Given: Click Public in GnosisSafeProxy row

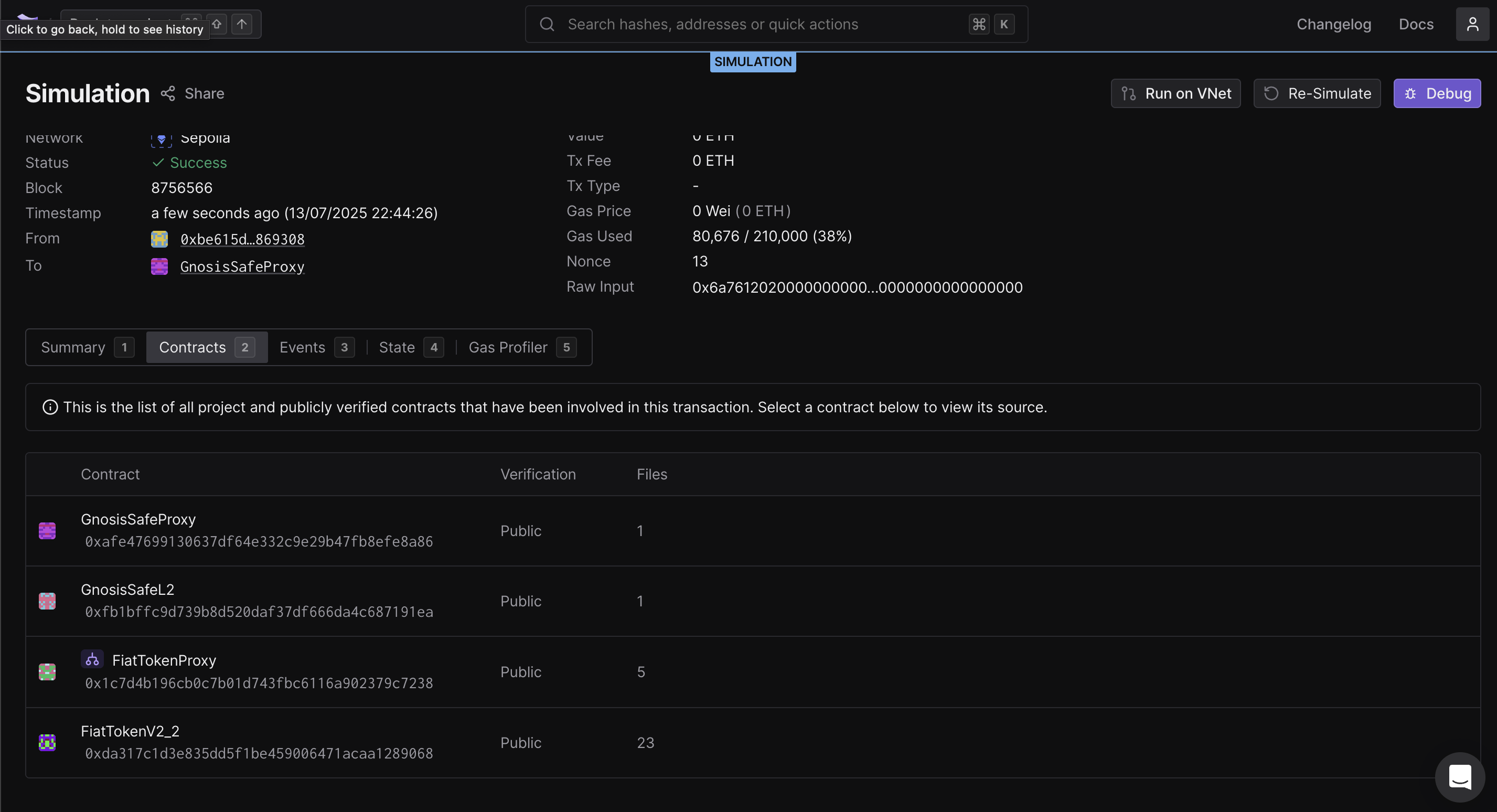Looking at the screenshot, I should [x=521, y=531].
